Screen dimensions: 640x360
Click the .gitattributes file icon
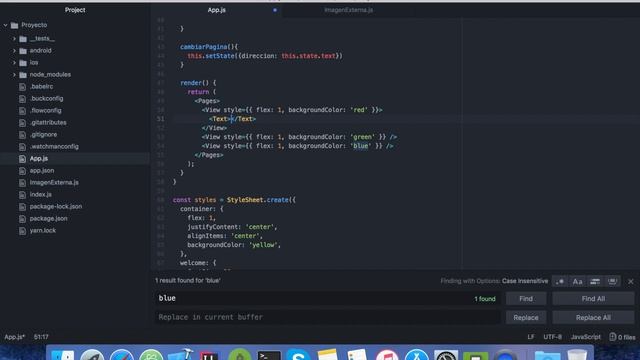(22, 122)
